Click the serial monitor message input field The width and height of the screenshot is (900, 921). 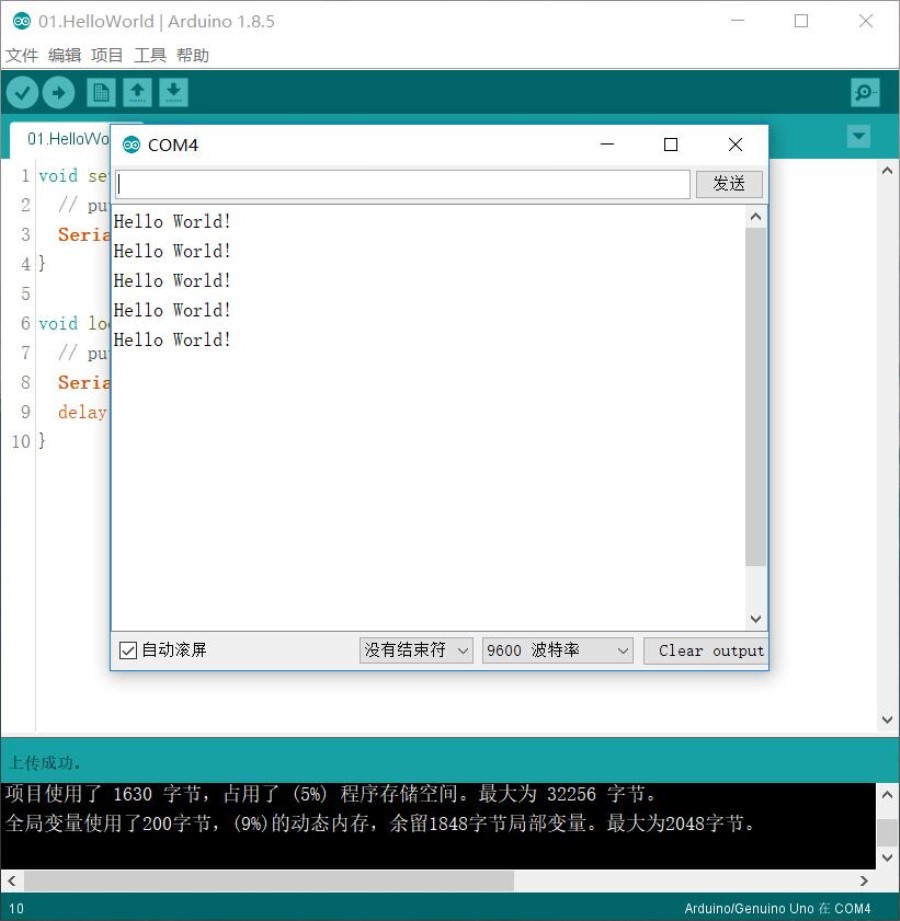[402, 184]
